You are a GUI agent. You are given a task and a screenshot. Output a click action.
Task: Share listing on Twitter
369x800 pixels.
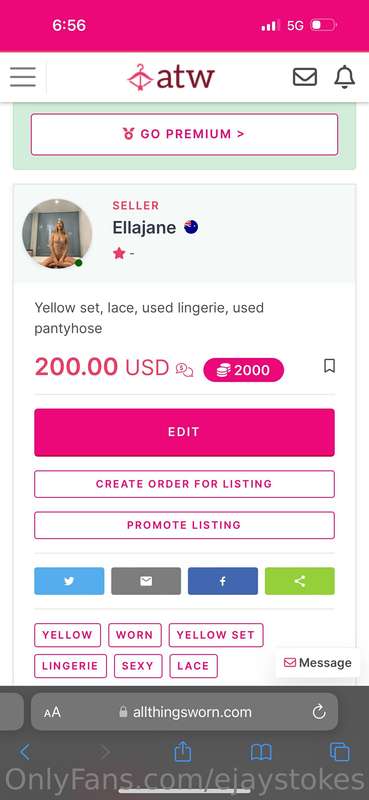click(x=69, y=581)
